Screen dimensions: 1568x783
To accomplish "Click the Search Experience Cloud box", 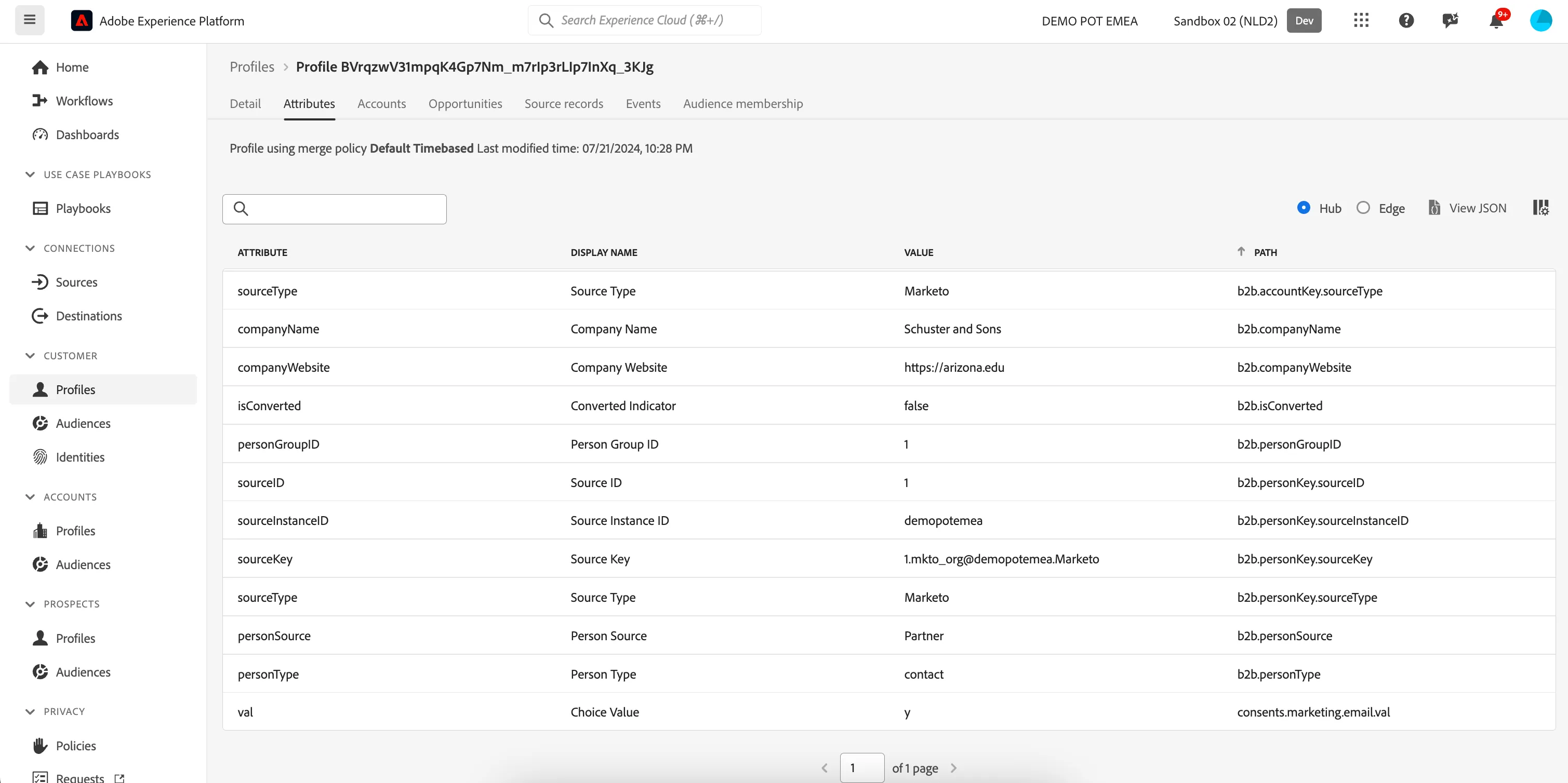I will 644,20.
